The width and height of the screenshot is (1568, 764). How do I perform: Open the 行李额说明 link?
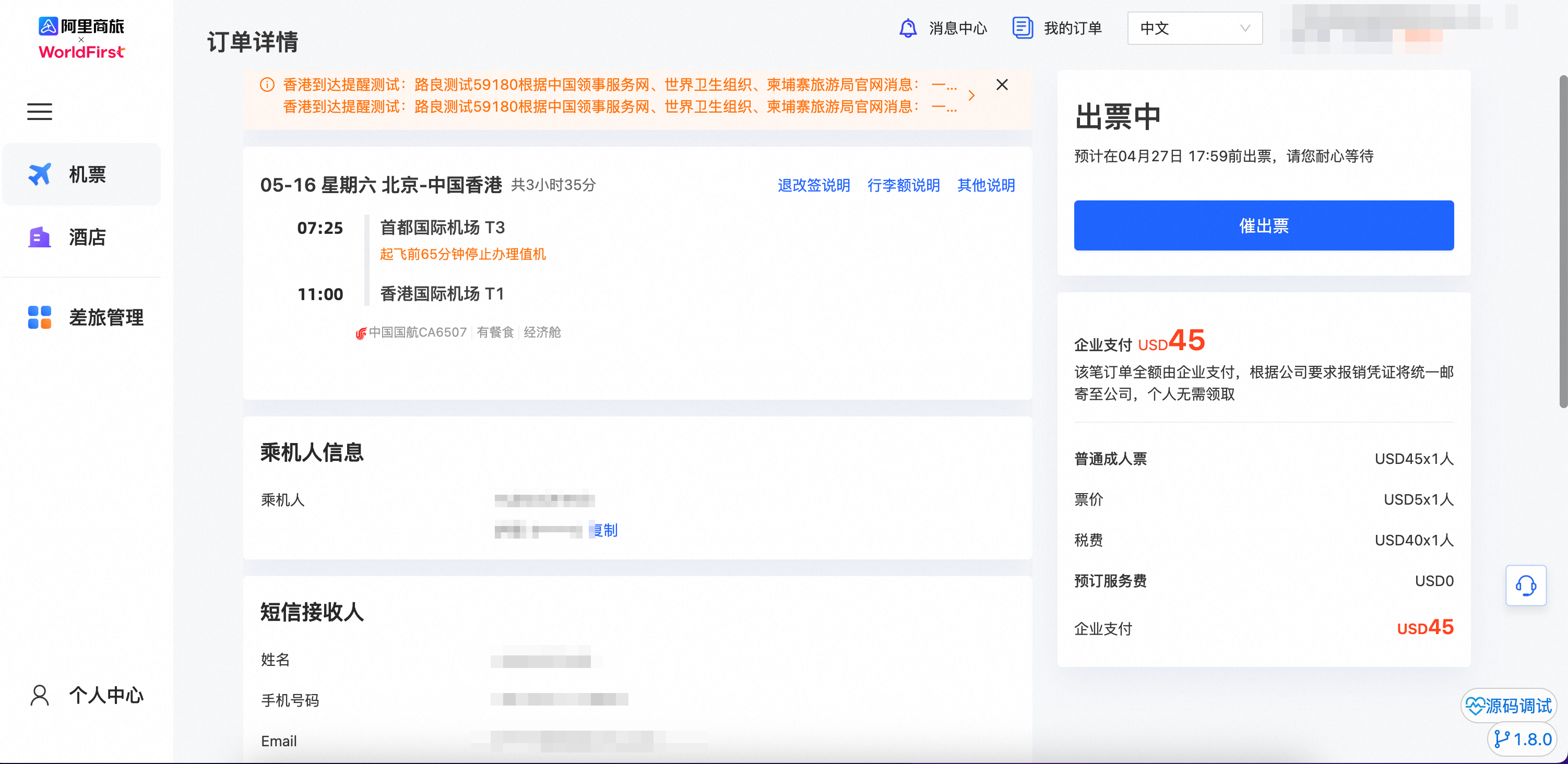pyautogui.click(x=904, y=185)
